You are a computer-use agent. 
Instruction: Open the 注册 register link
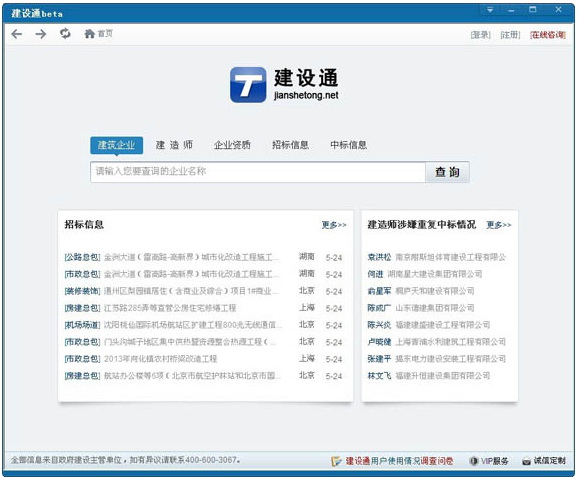(x=510, y=35)
